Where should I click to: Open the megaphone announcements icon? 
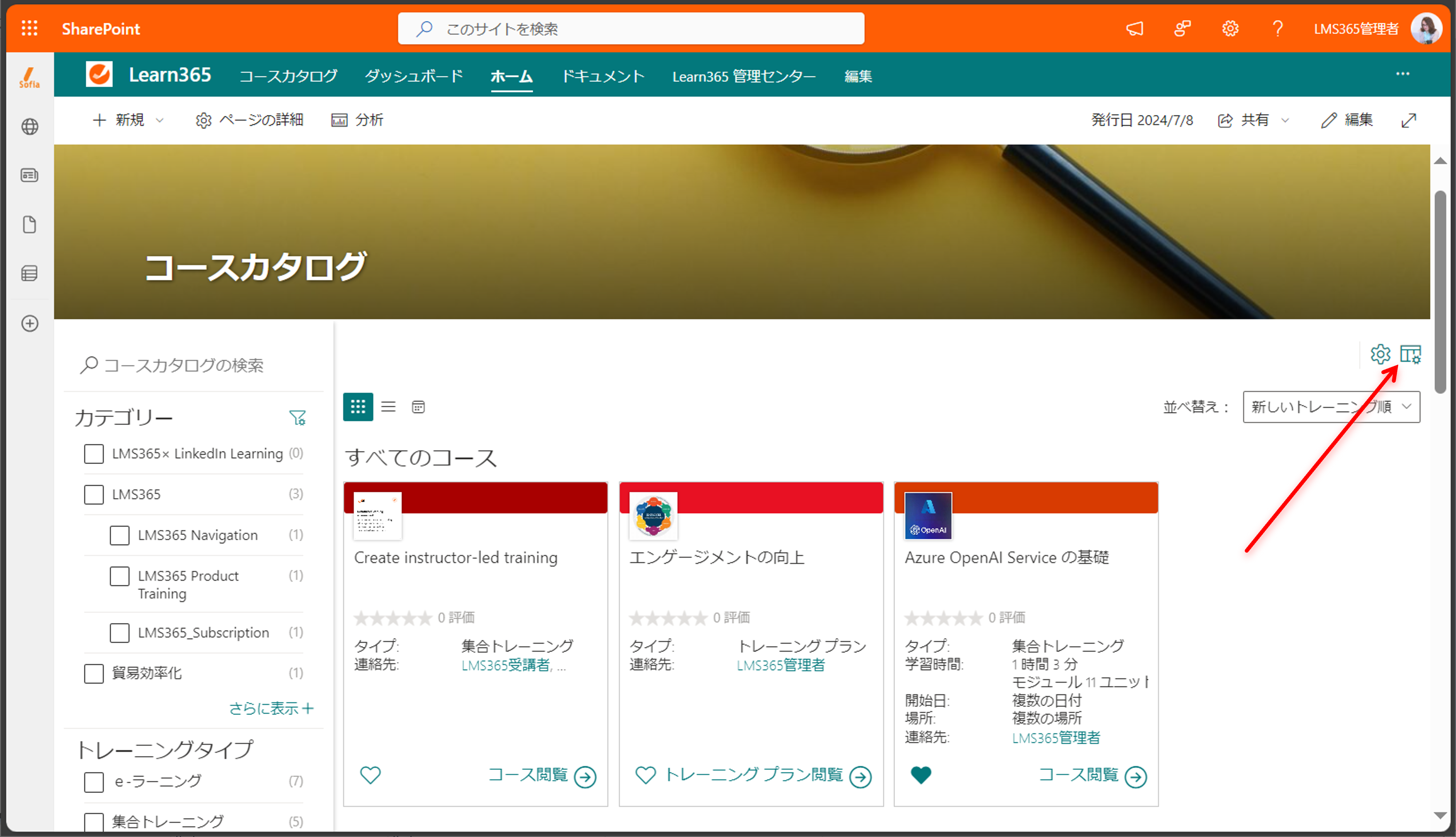[1134, 28]
